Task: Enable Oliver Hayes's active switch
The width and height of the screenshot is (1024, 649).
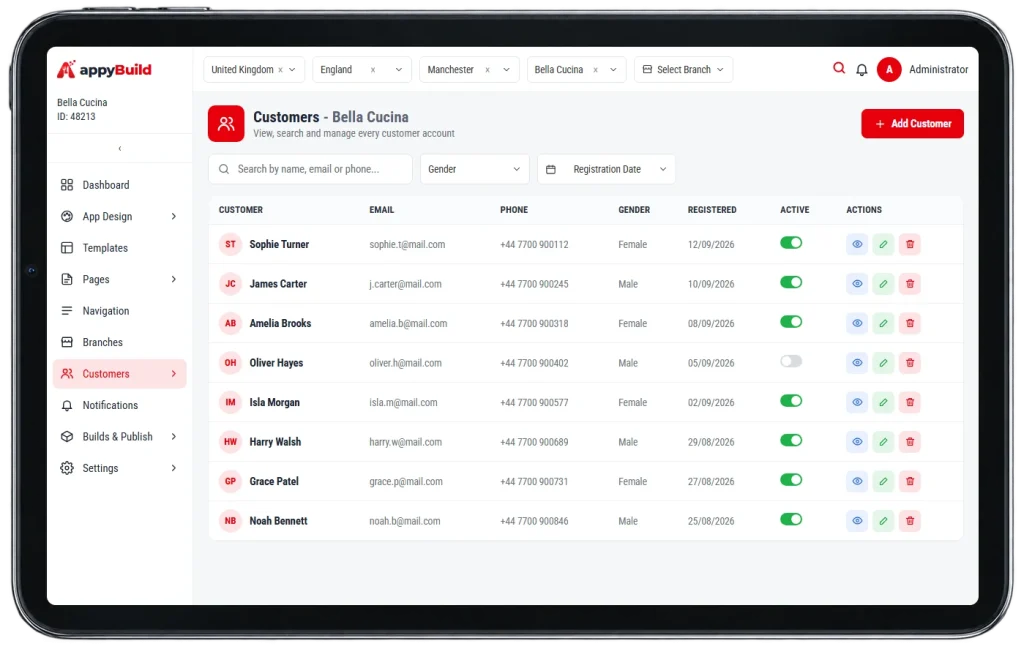Action: pos(791,362)
